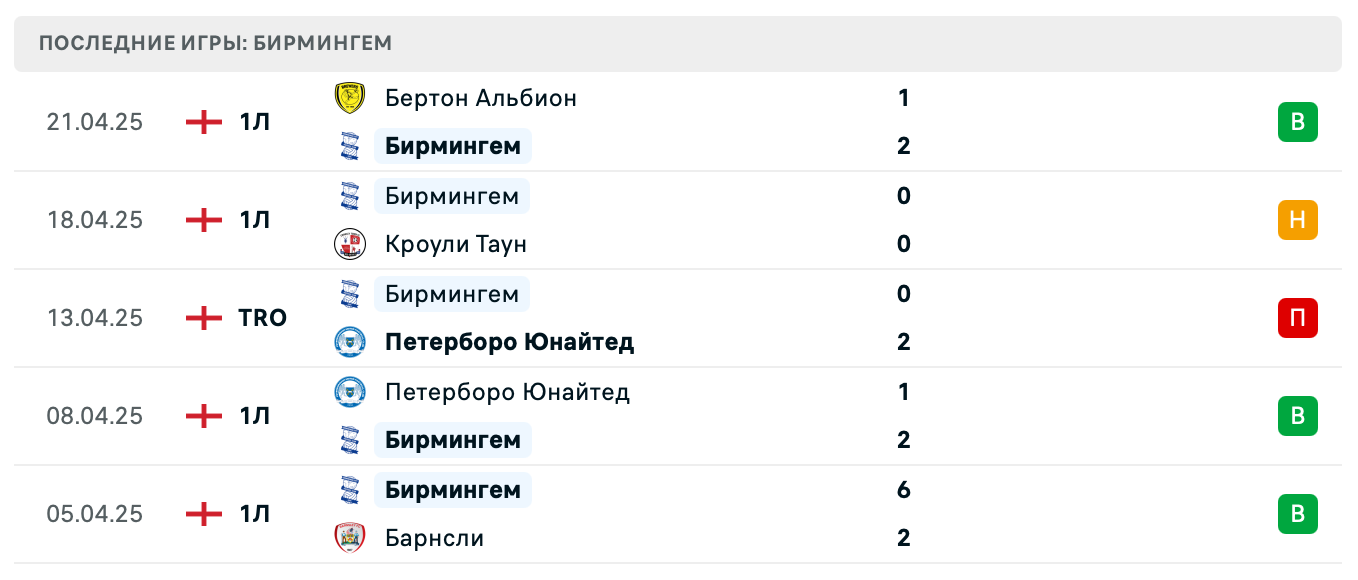The height and width of the screenshot is (580, 1358).
Task: Open the 1Л label beside the 08.04.25 date
Action: [x=258, y=416]
